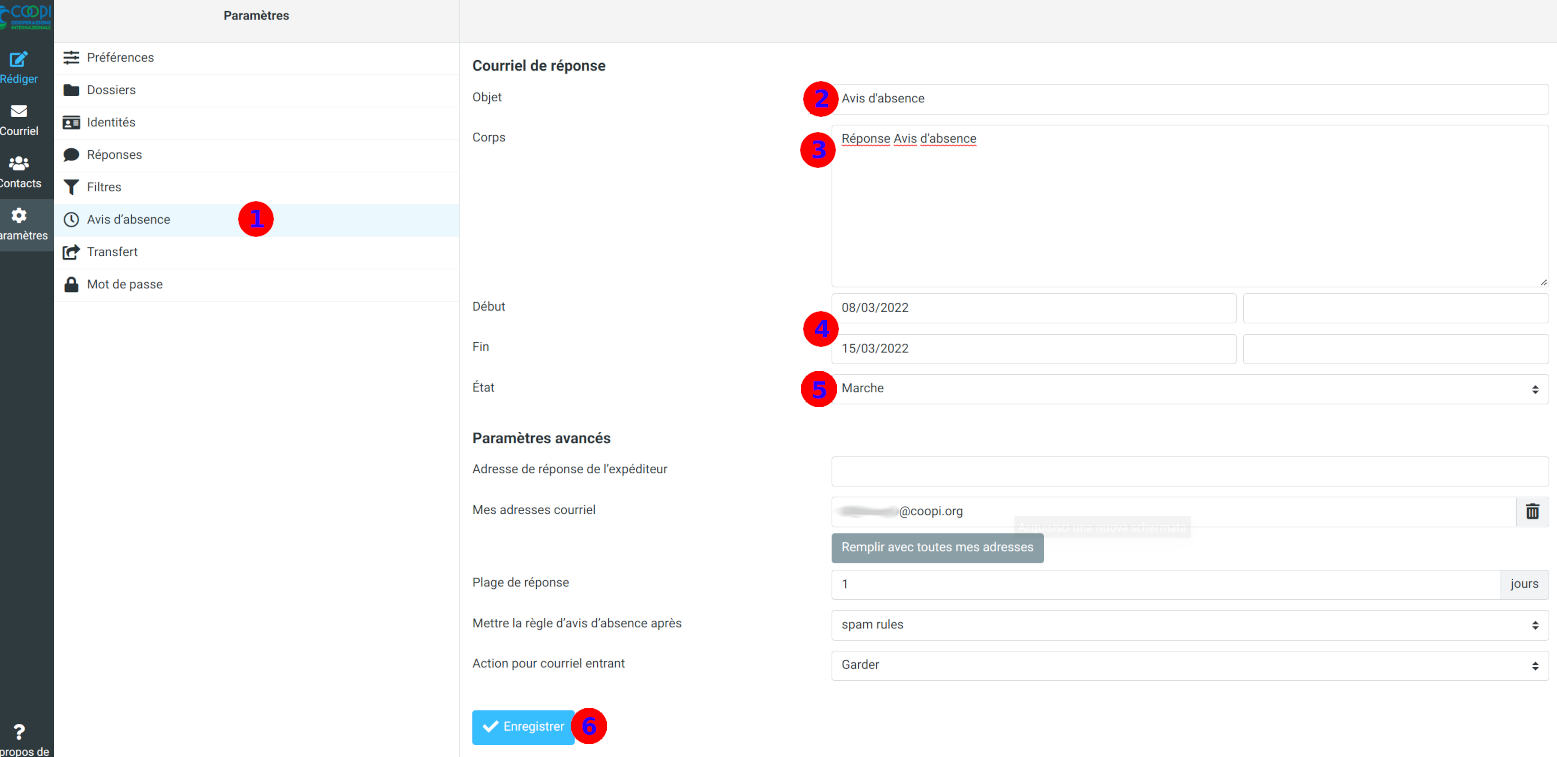The image size is (1557, 757).
Task: Click the Paramètres gear icon
Action: (19, 216)
